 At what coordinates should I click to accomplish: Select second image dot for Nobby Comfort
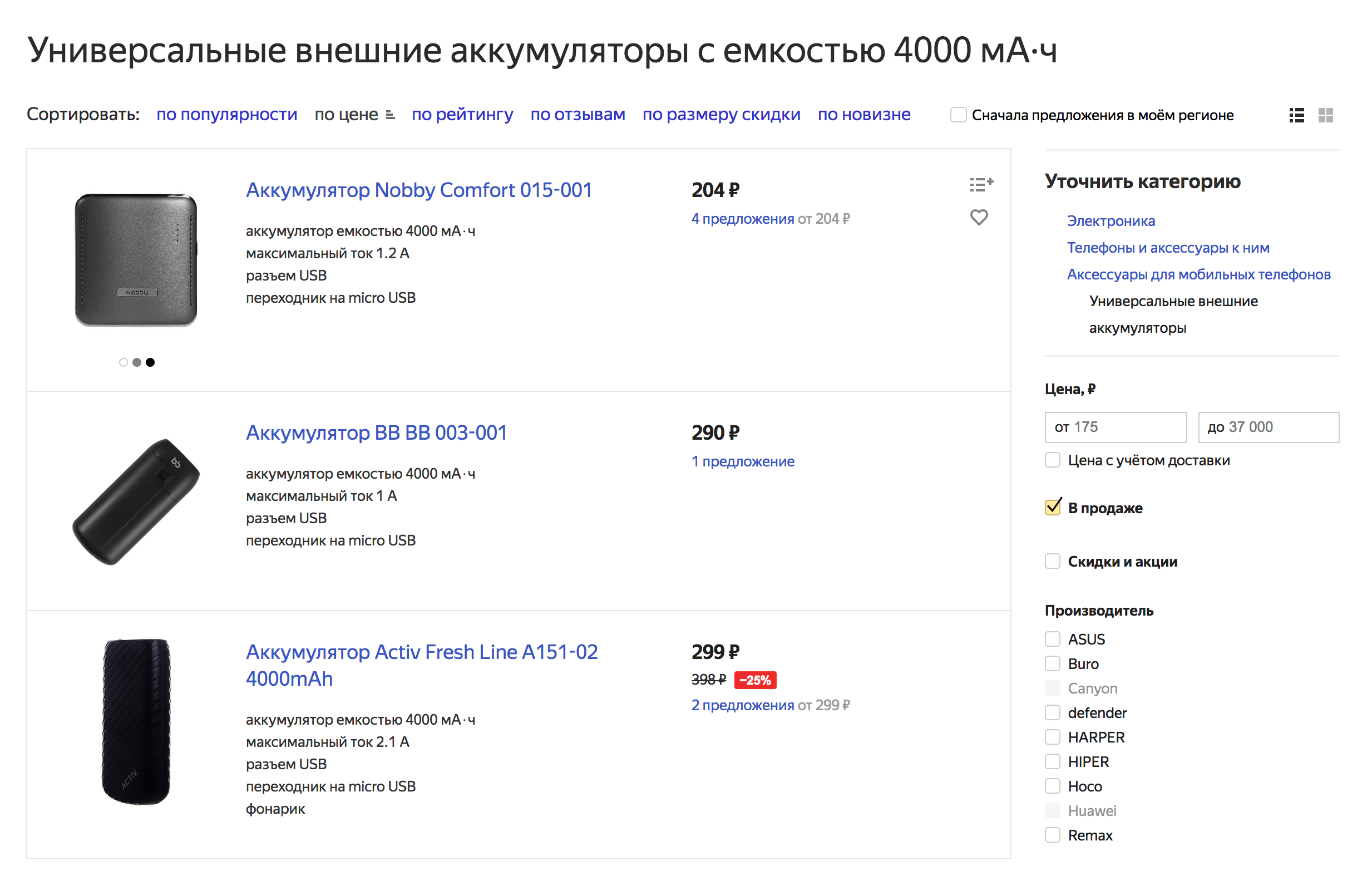click(x=137, y=362)
